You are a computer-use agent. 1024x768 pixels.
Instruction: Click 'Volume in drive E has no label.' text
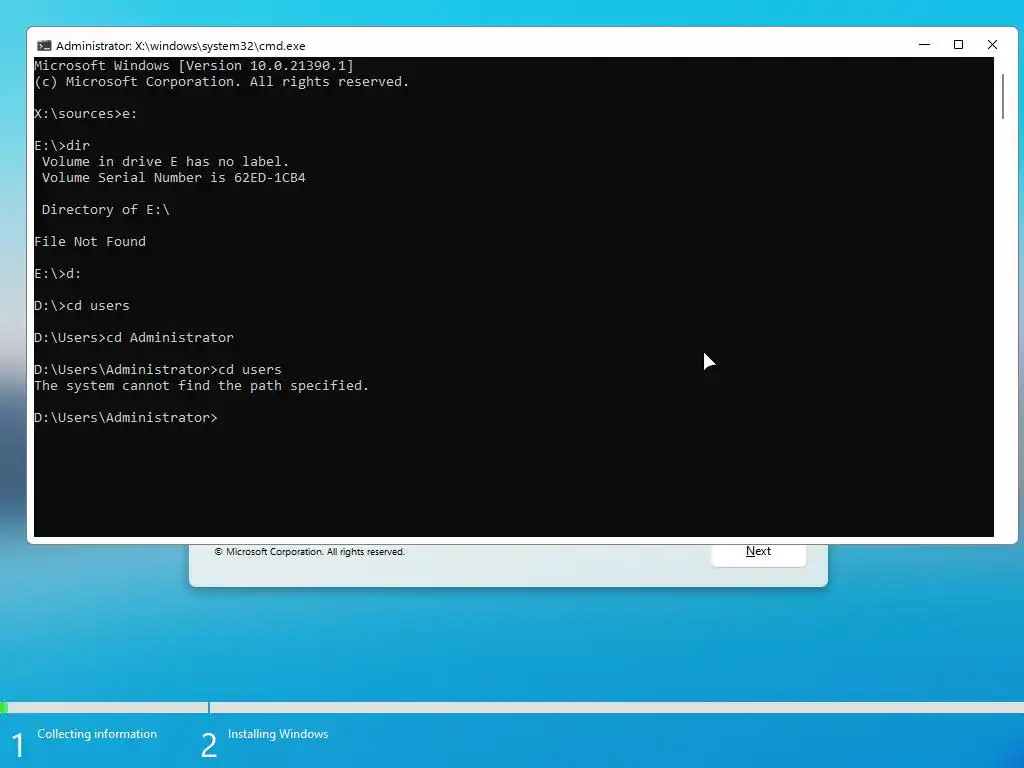tap(165, 161)
